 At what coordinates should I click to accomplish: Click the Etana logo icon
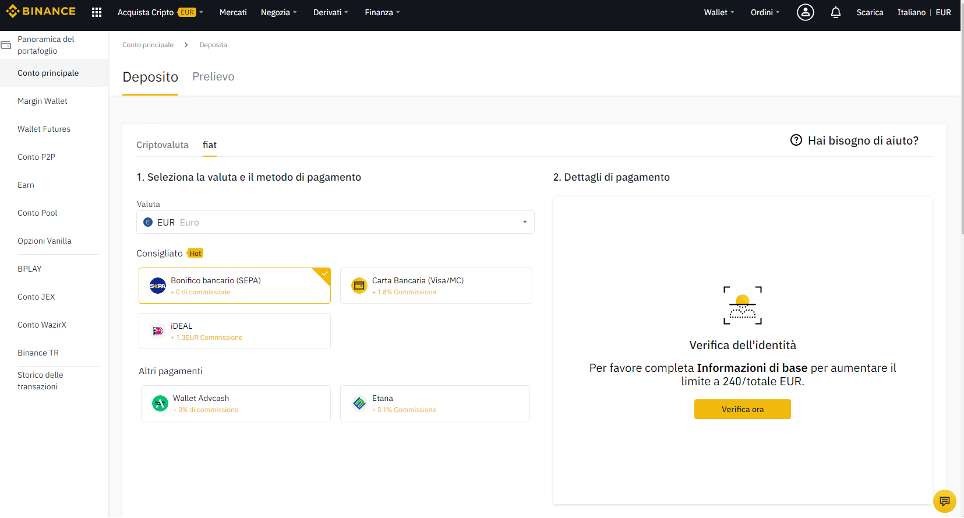359,404
